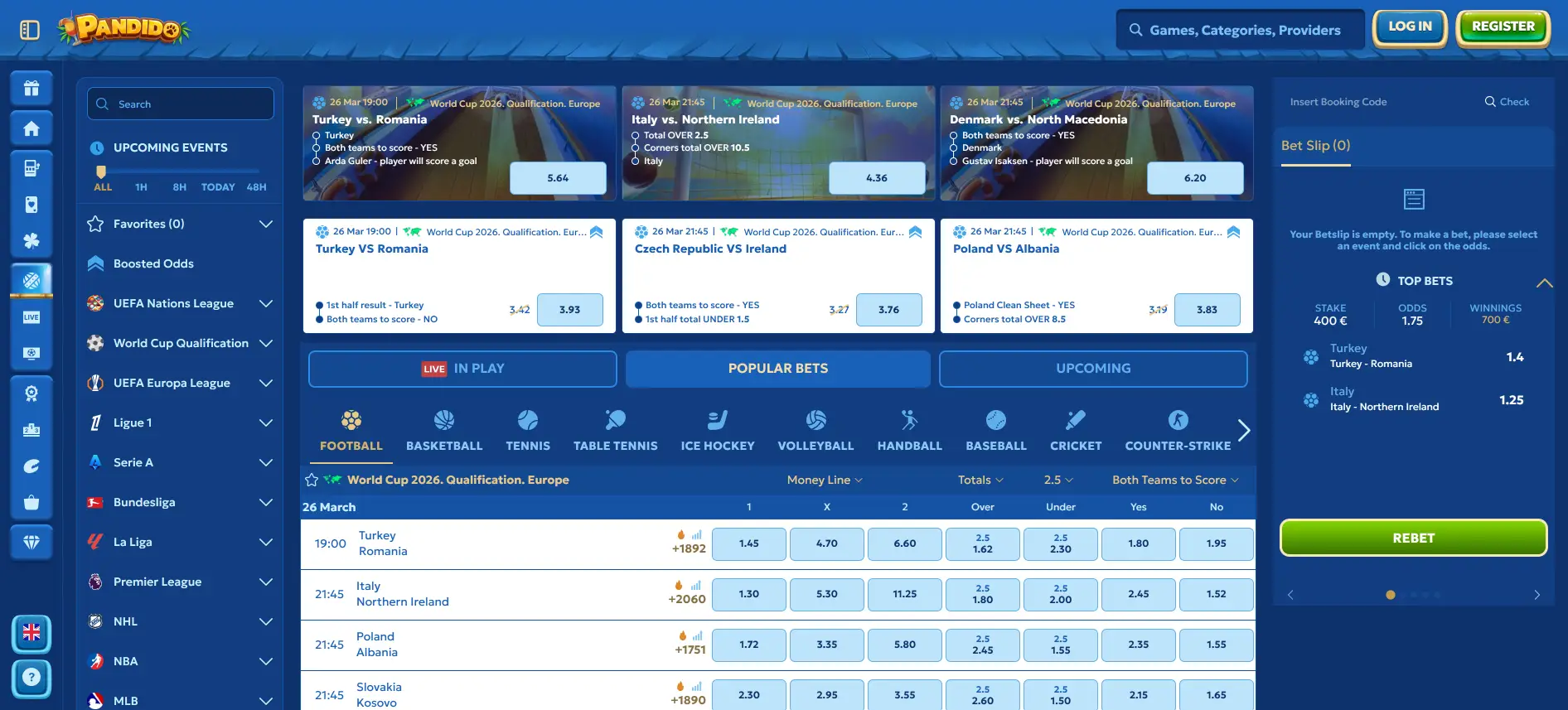
Task: Open the help question mark icon
Action: (31, 679)
